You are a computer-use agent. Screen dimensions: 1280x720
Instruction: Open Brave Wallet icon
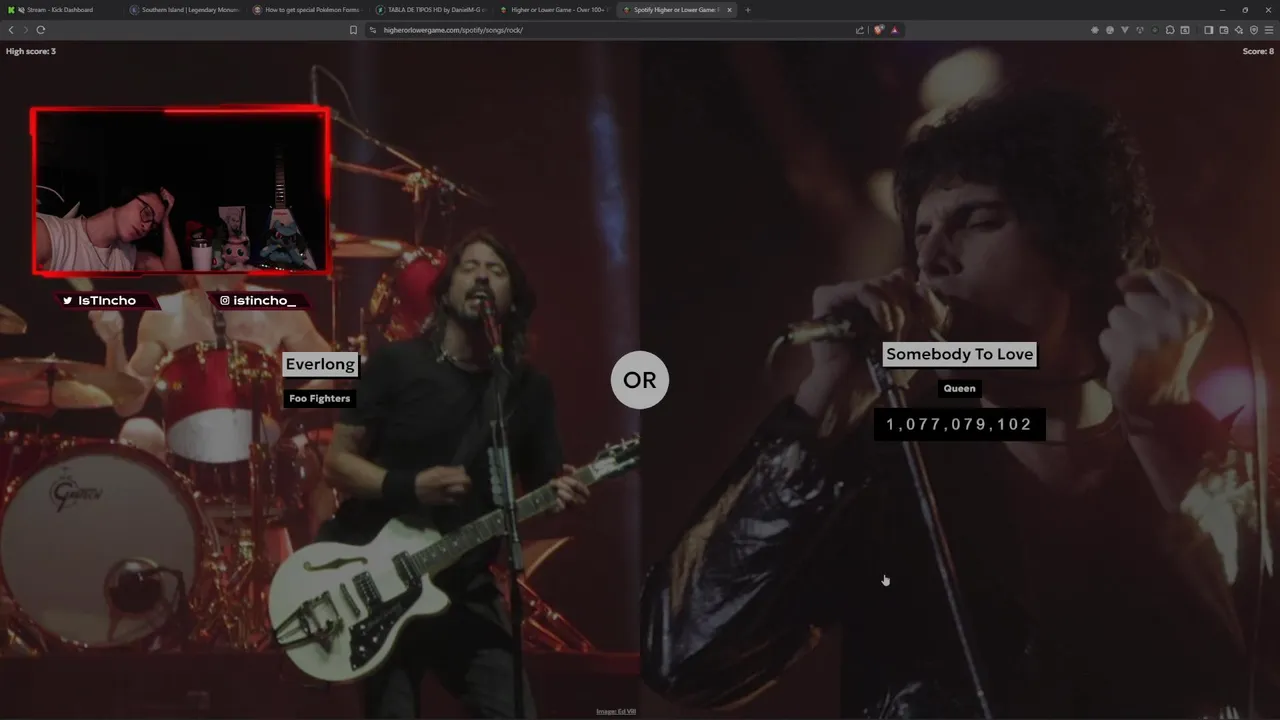tap(1223, 30)
